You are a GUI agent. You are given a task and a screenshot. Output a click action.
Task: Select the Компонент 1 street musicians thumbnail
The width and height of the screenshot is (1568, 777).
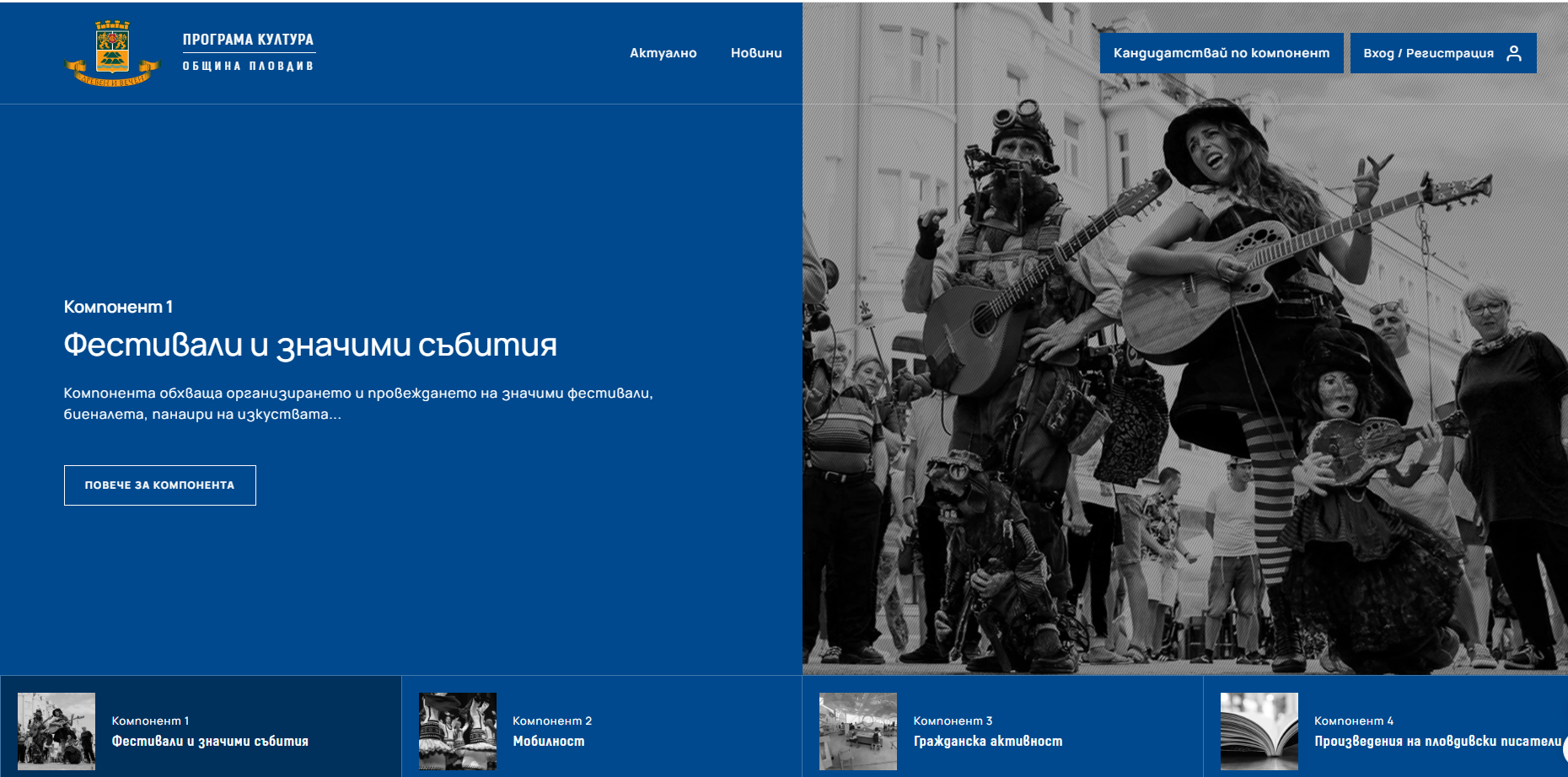click(56, 731)
